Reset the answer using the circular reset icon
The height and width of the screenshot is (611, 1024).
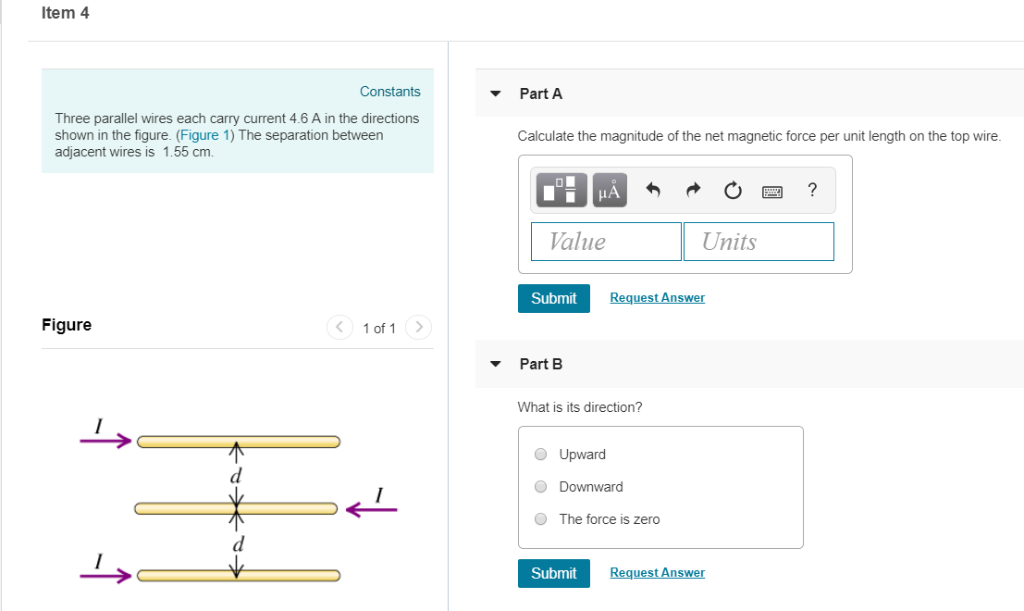coord(733,190)
